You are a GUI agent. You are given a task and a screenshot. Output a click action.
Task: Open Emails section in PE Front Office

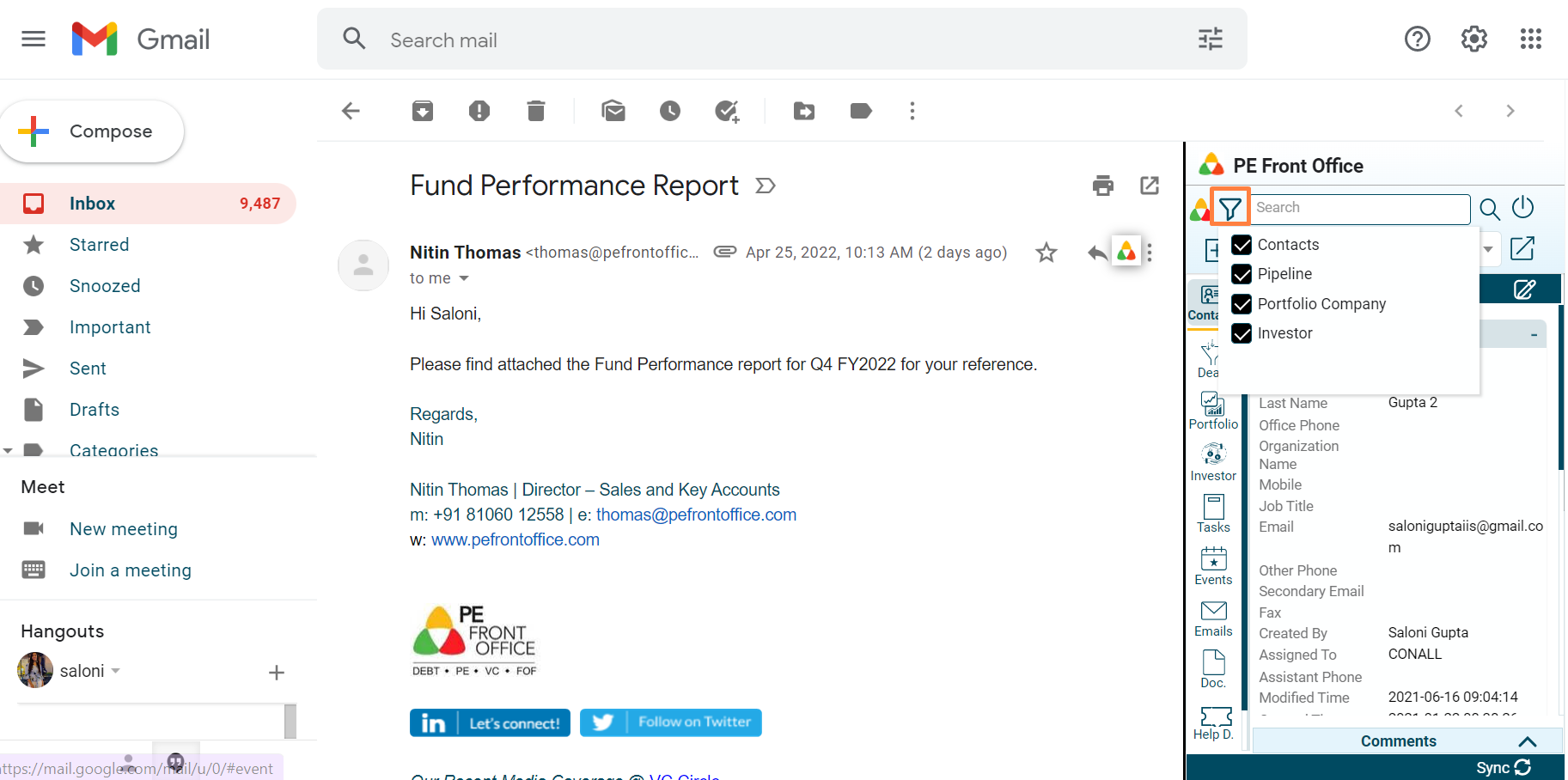coord(1213,618)
